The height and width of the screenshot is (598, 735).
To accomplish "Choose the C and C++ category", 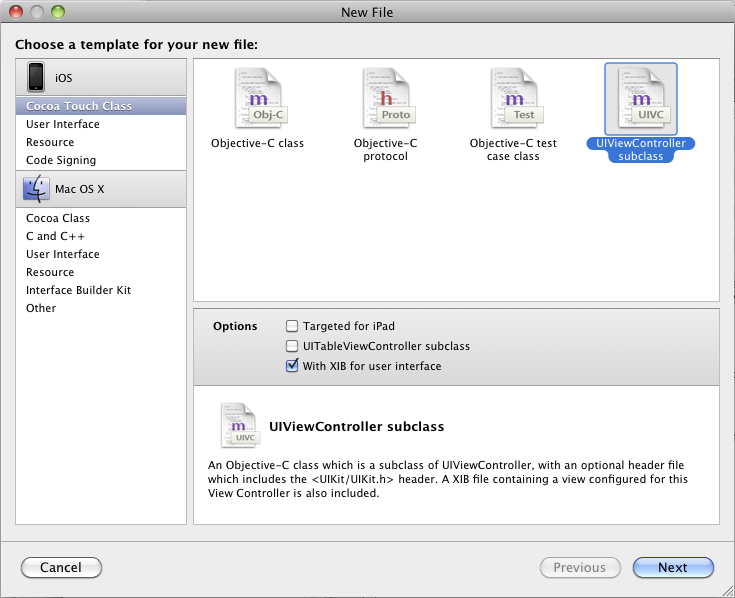I will point(101,236).
